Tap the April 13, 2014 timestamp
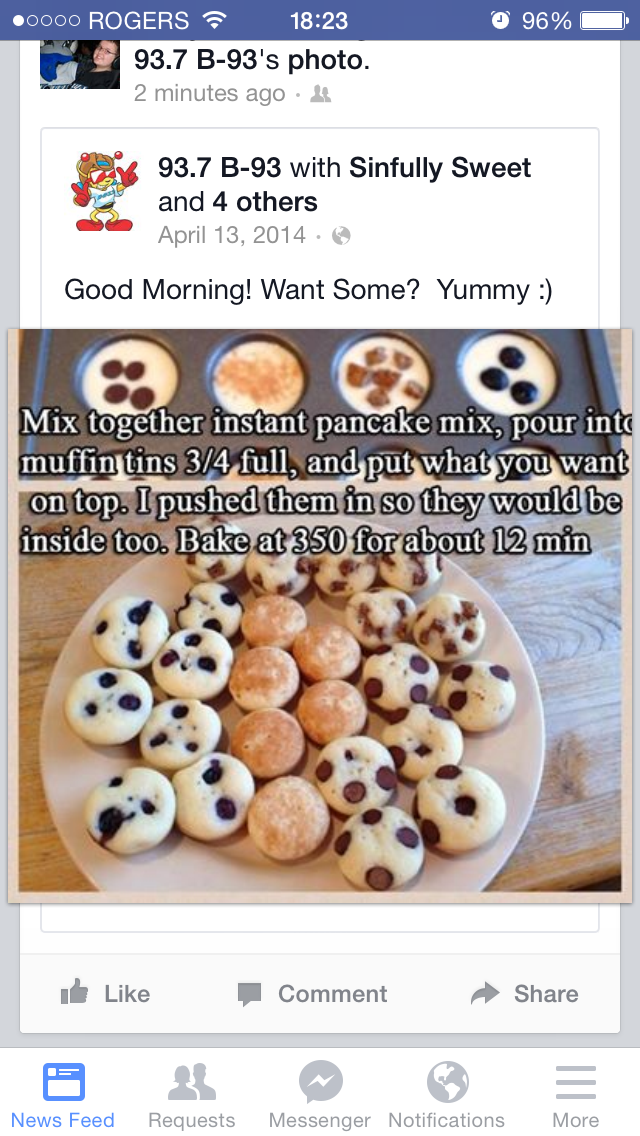 point(232,235)
